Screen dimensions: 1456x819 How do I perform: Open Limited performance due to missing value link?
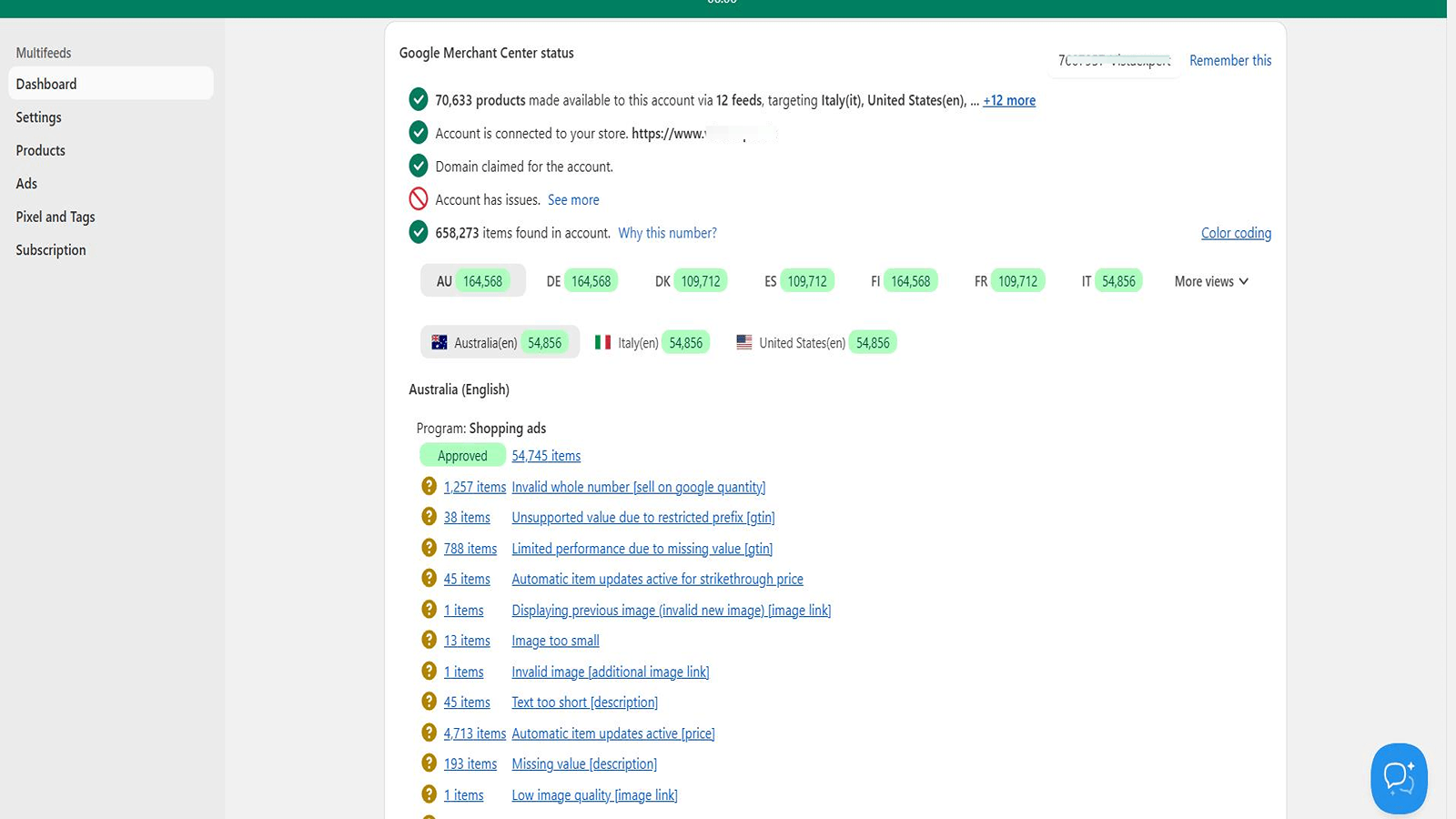(642, 549)
